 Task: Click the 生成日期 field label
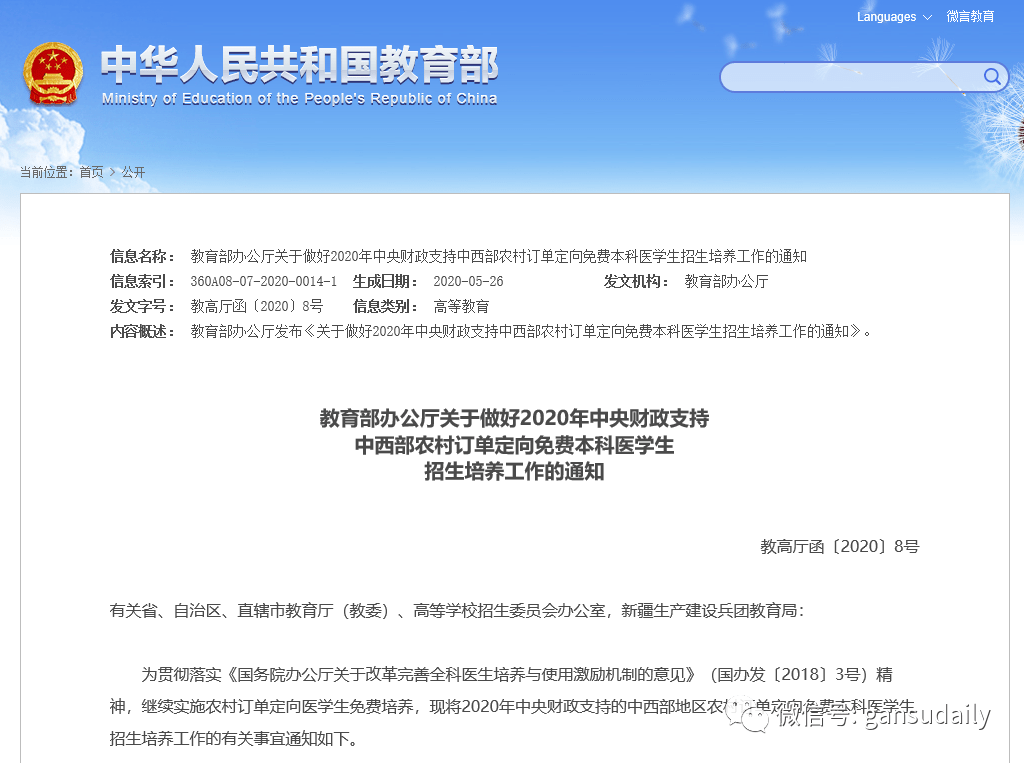(x=385, y=282)
